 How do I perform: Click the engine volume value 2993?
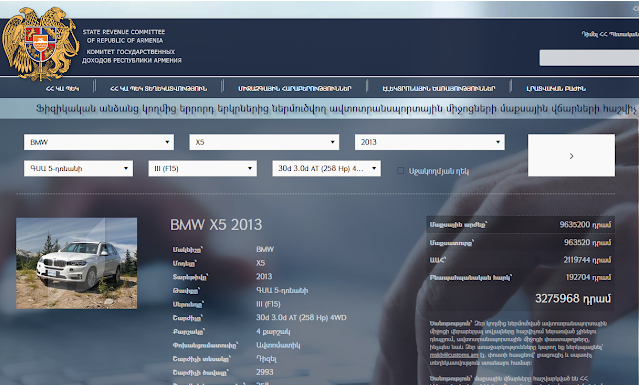(x=264, y=372)
